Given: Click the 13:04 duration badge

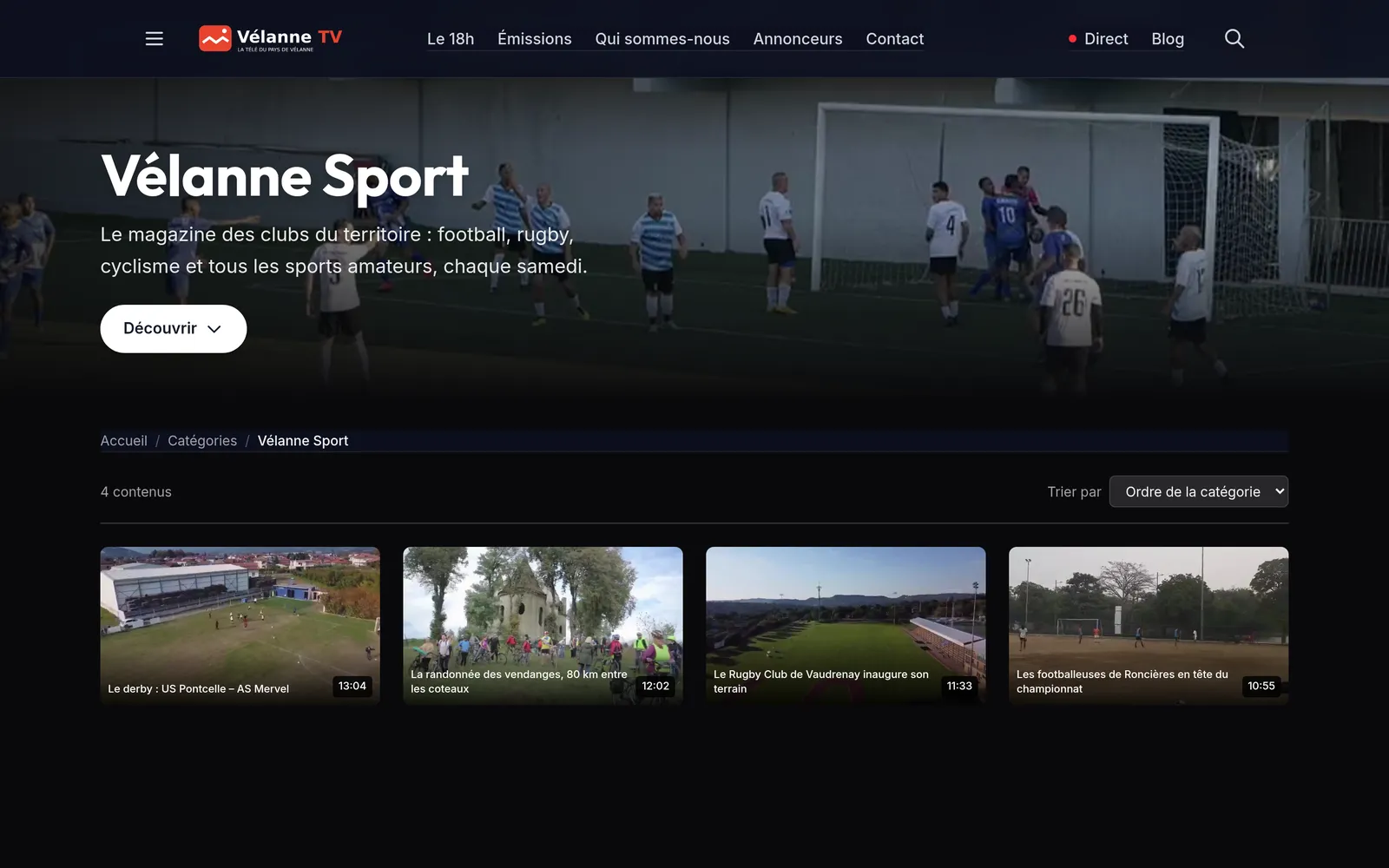Looking at the screenshot, I should tap(352, 687).
